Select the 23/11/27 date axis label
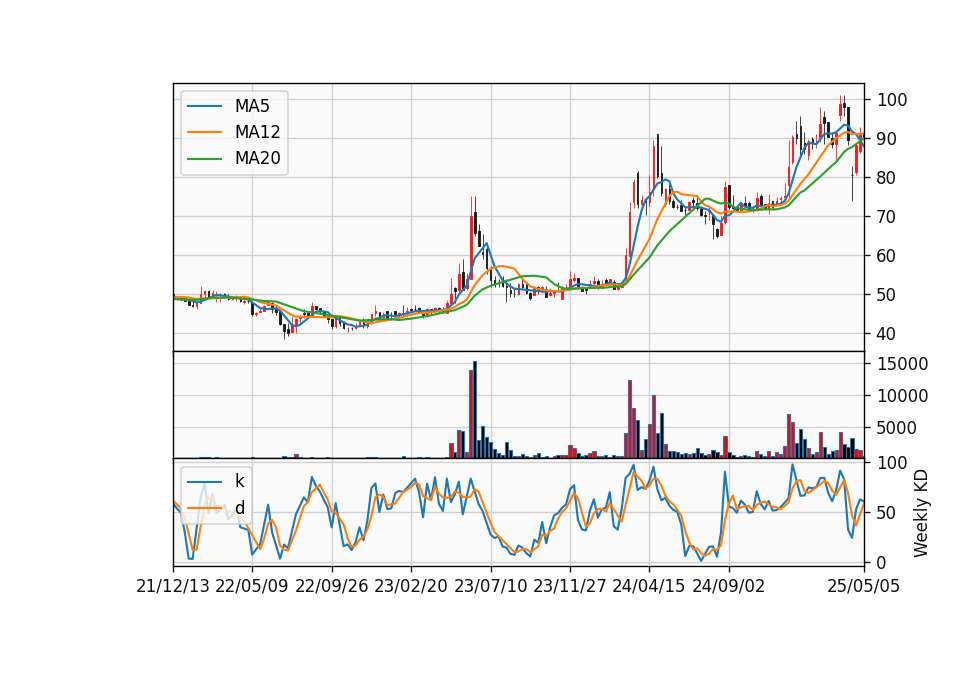 [570, 586]
